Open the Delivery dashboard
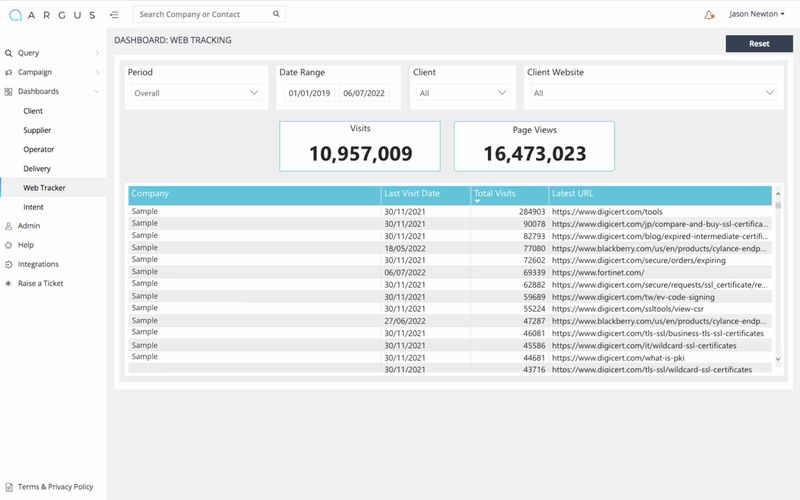 click(x=37, y=168)
